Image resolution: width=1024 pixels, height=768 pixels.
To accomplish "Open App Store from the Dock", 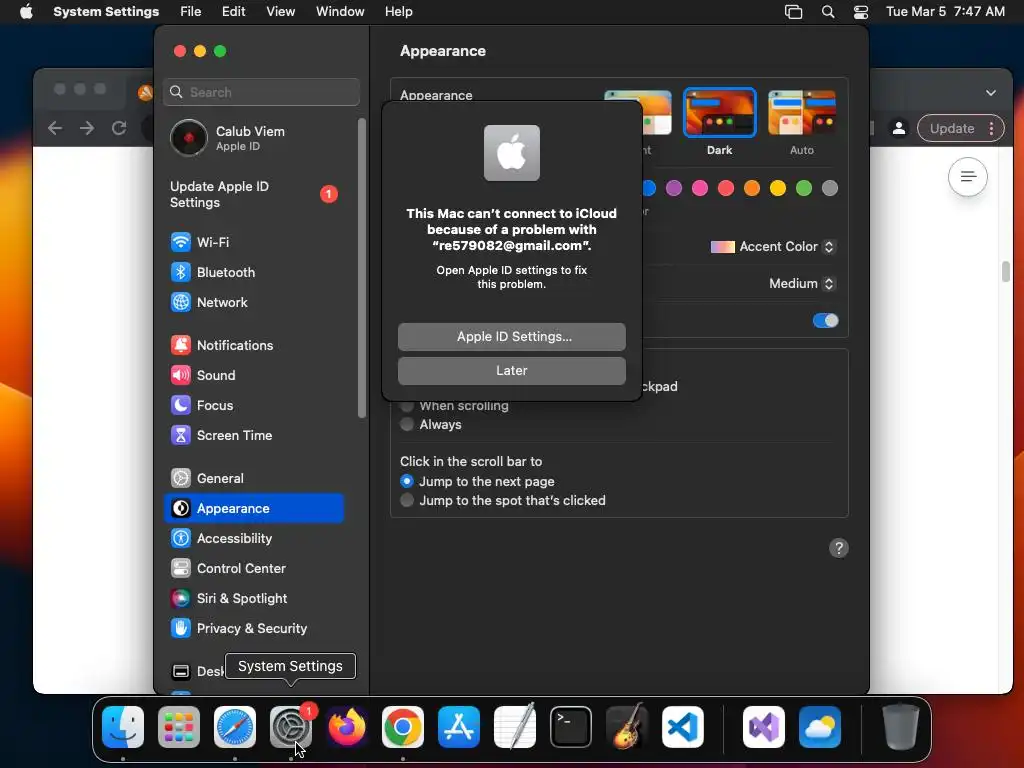I will point(459,727).
